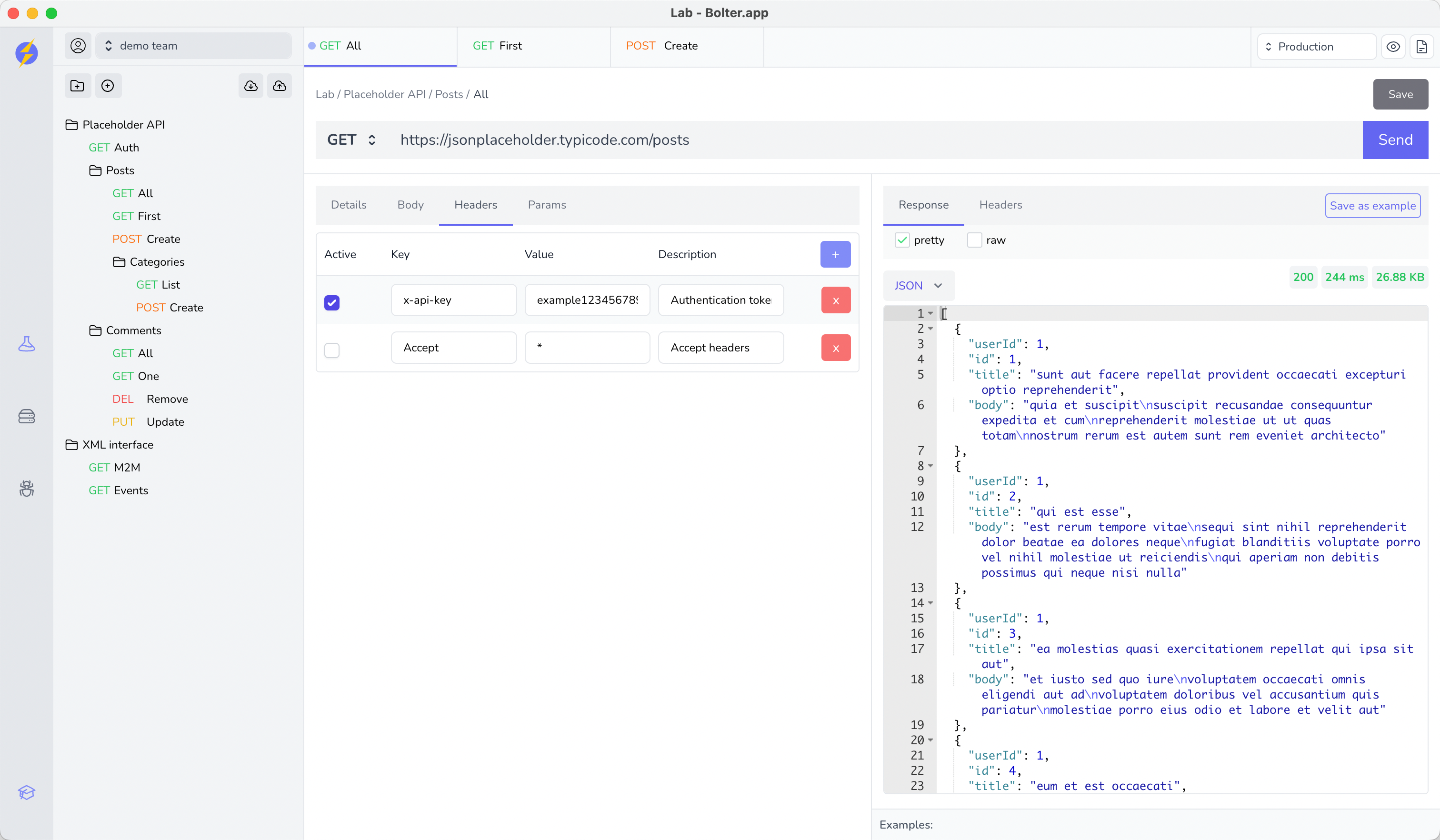Open the server stack sidebar icon
Viewport: 1440px width, 840px height.
click(26, 416)
